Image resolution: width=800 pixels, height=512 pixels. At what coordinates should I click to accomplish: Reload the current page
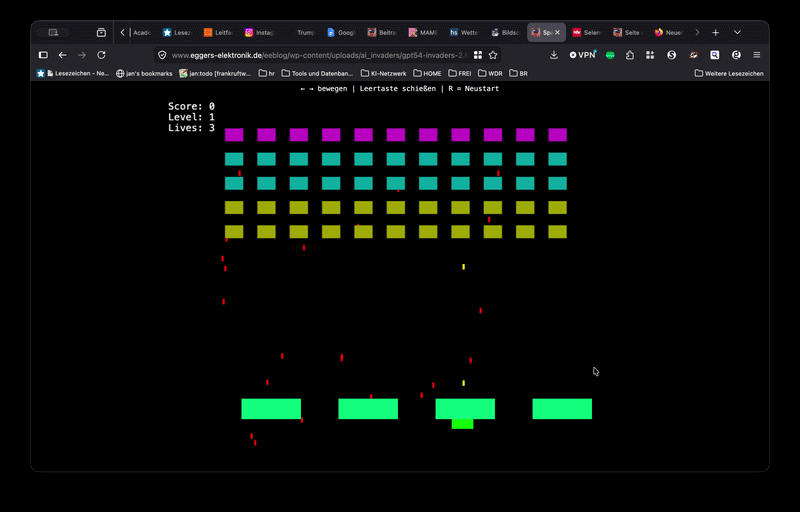point(102,55)
